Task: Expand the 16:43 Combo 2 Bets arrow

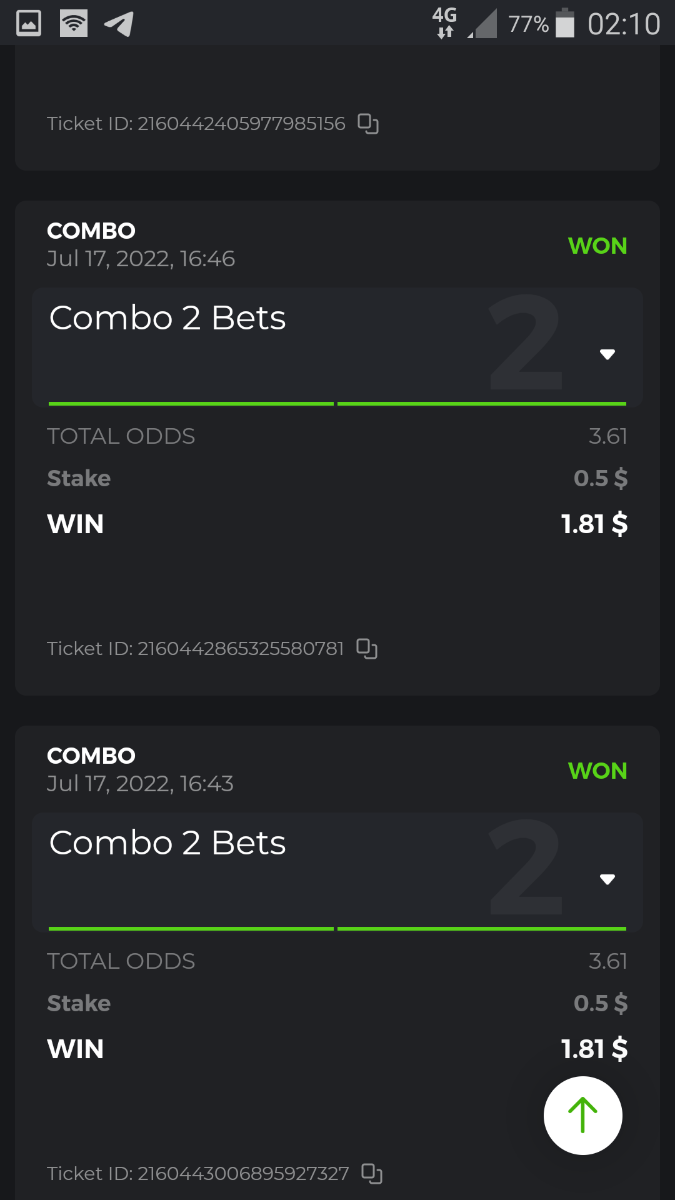Action: (x=607, y=879)
